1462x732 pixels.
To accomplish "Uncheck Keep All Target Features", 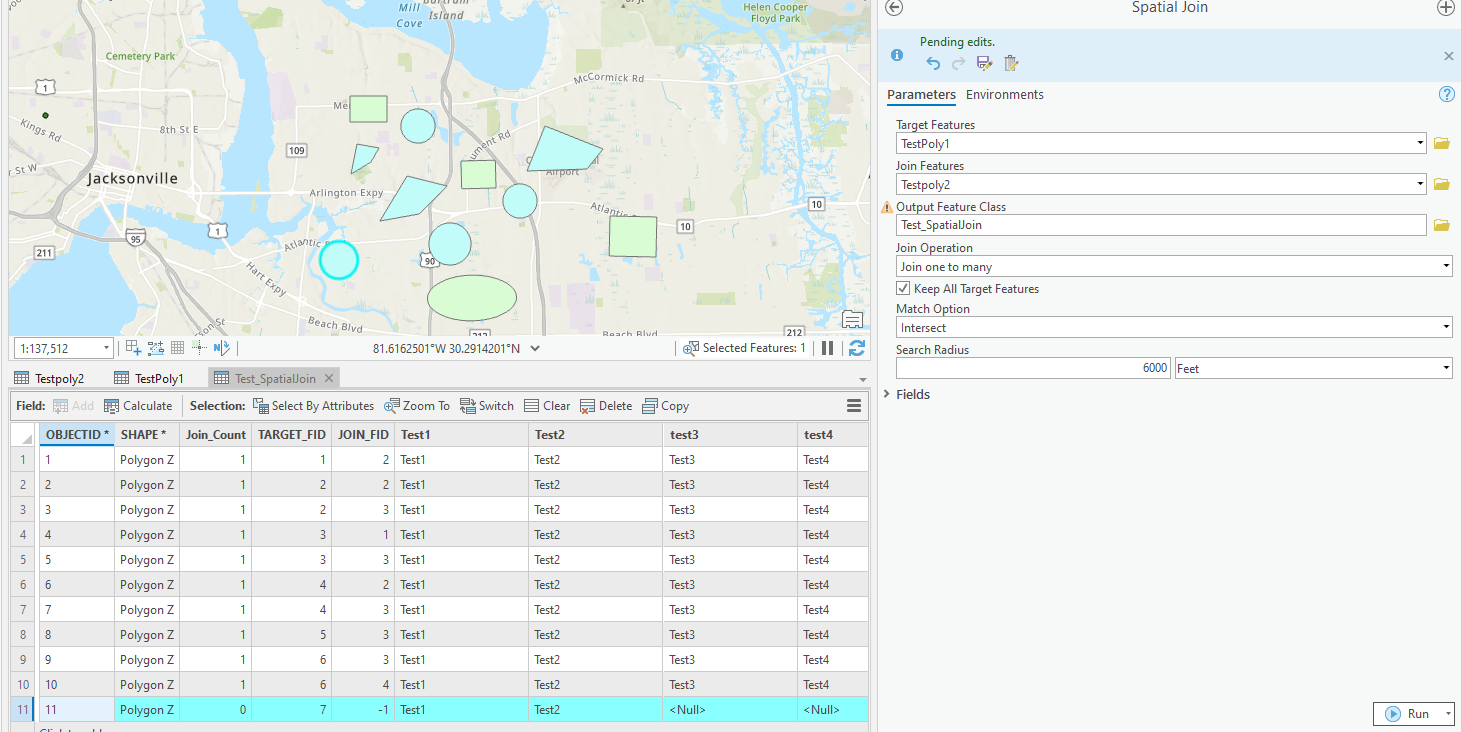I will pyautogui.click(x=903, y=287).
